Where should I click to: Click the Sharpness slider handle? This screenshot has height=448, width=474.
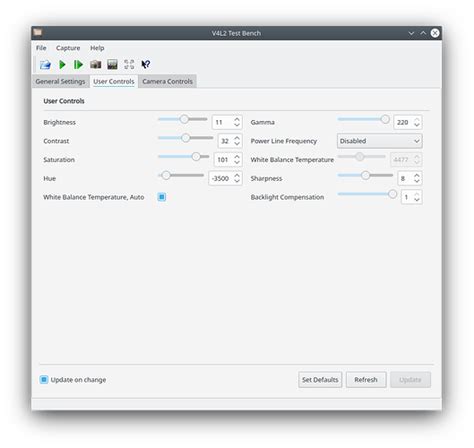[x=365, y=175]
